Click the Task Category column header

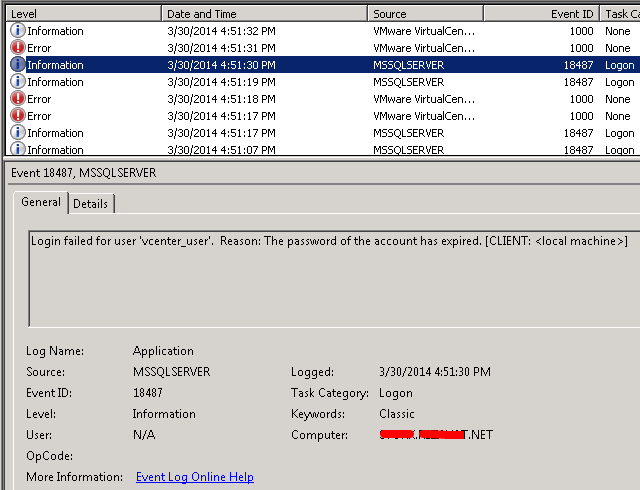[620, 14]
